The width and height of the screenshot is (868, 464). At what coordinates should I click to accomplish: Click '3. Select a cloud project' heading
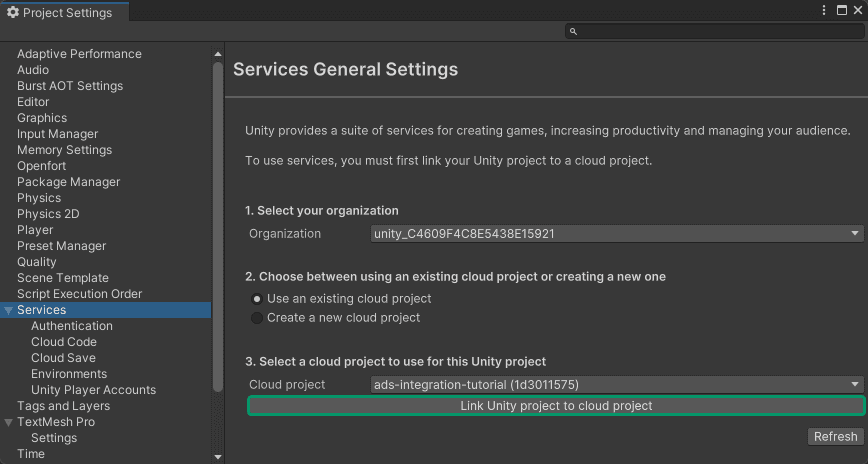point(395,362)
